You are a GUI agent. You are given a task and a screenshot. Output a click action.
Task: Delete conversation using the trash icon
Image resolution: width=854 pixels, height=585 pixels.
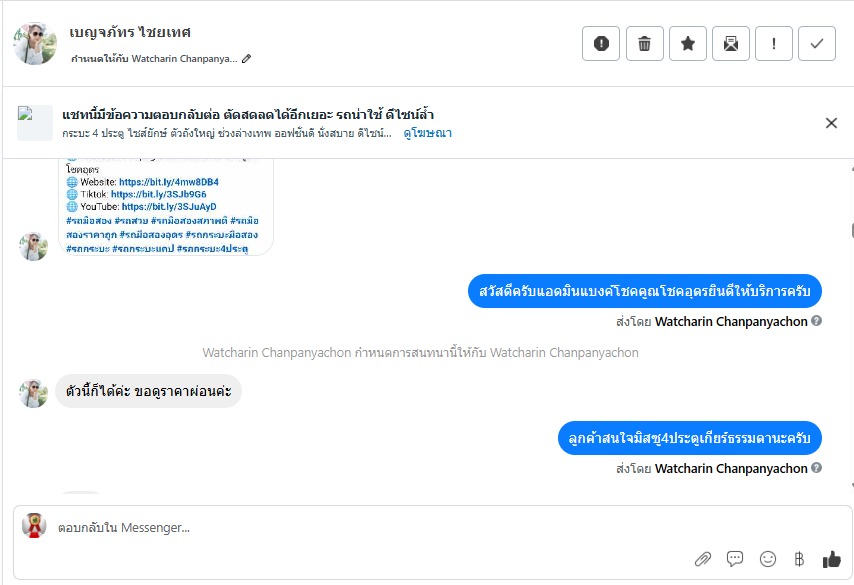[x=645, y=43]
